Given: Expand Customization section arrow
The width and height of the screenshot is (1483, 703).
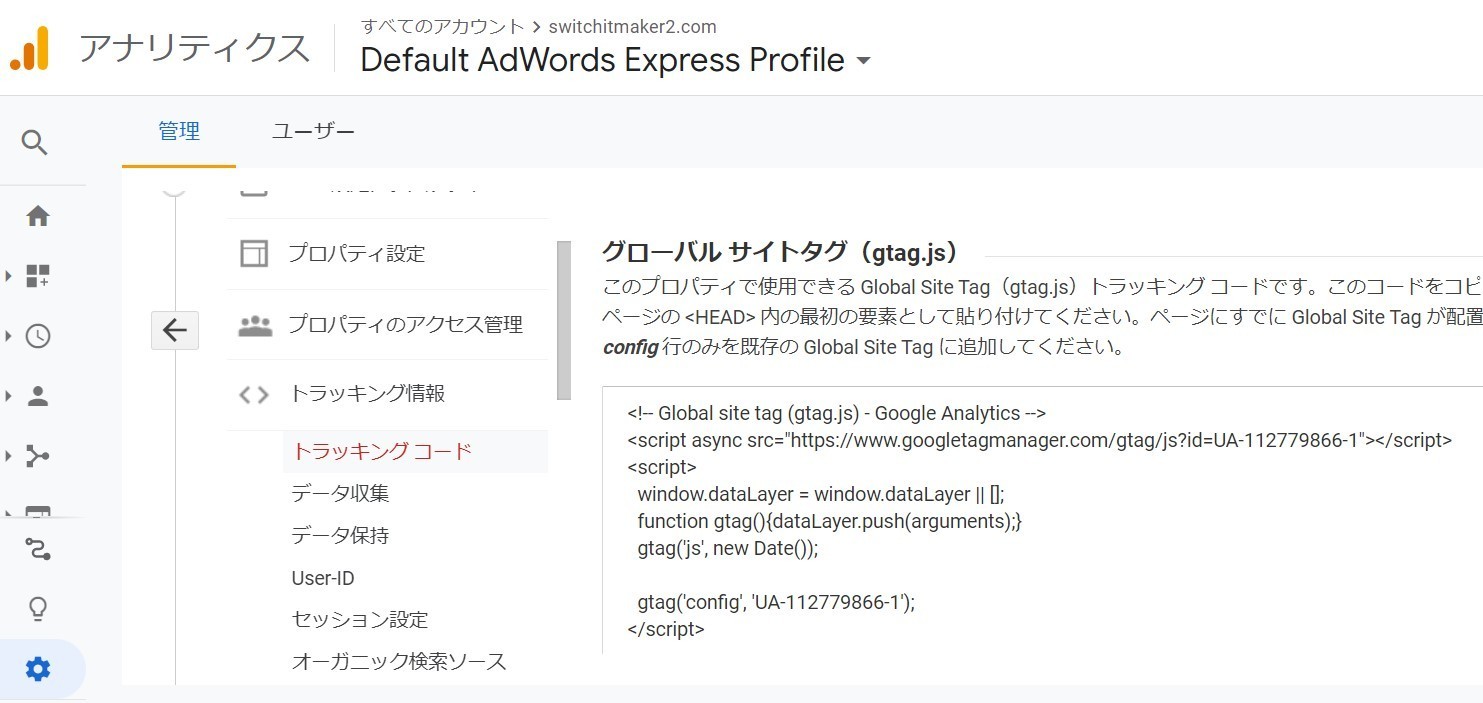Looking at the screenshot, I should click(x=8, y=276).
